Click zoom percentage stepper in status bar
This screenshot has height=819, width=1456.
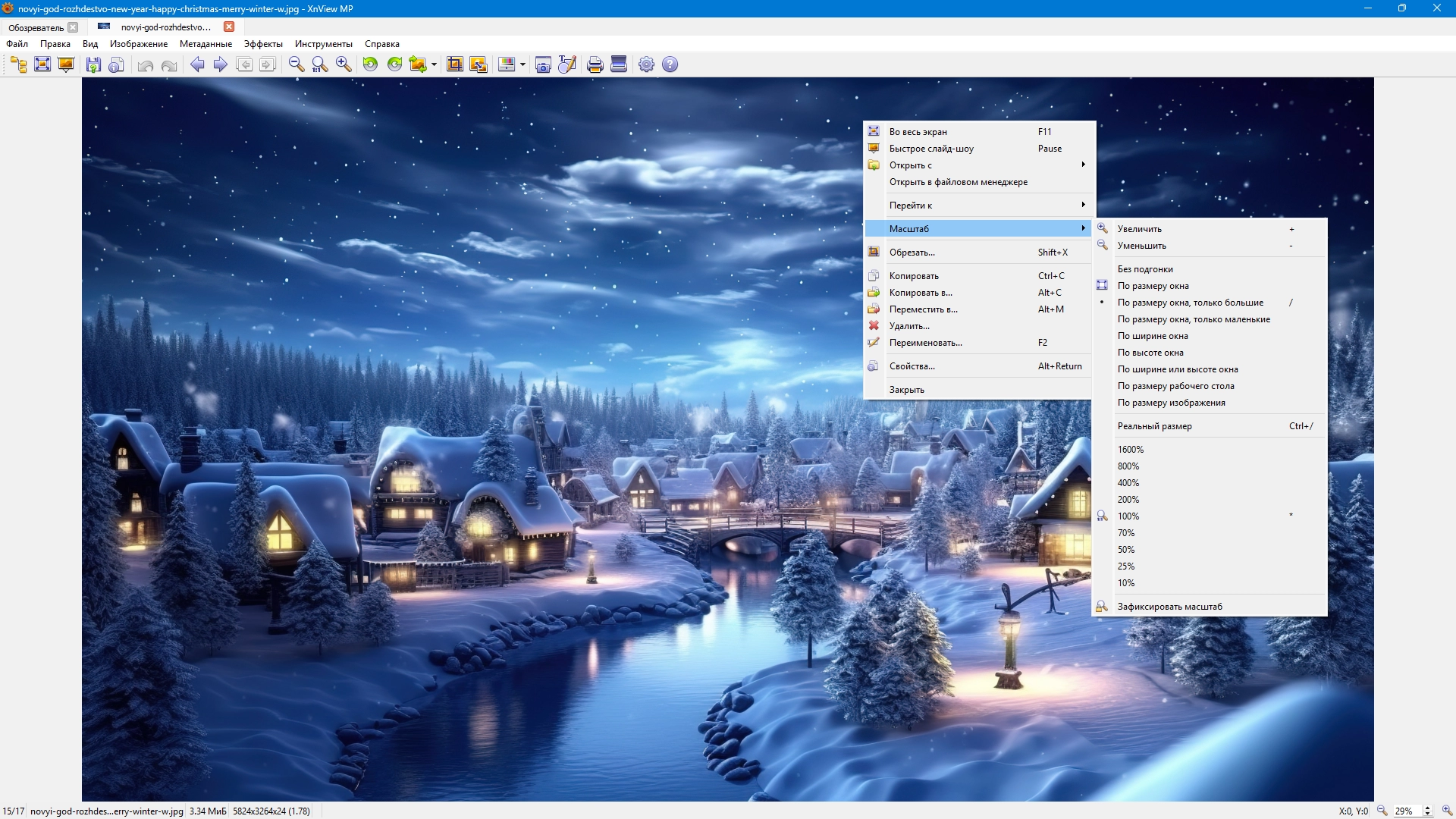[x=1427, y=811]
